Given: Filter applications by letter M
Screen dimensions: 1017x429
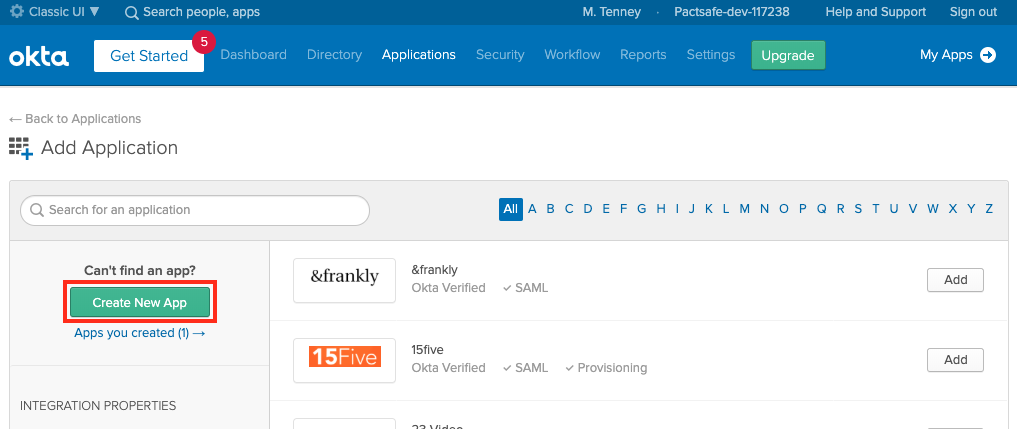Looking at the screenshot, I should (x=745, y=209).
